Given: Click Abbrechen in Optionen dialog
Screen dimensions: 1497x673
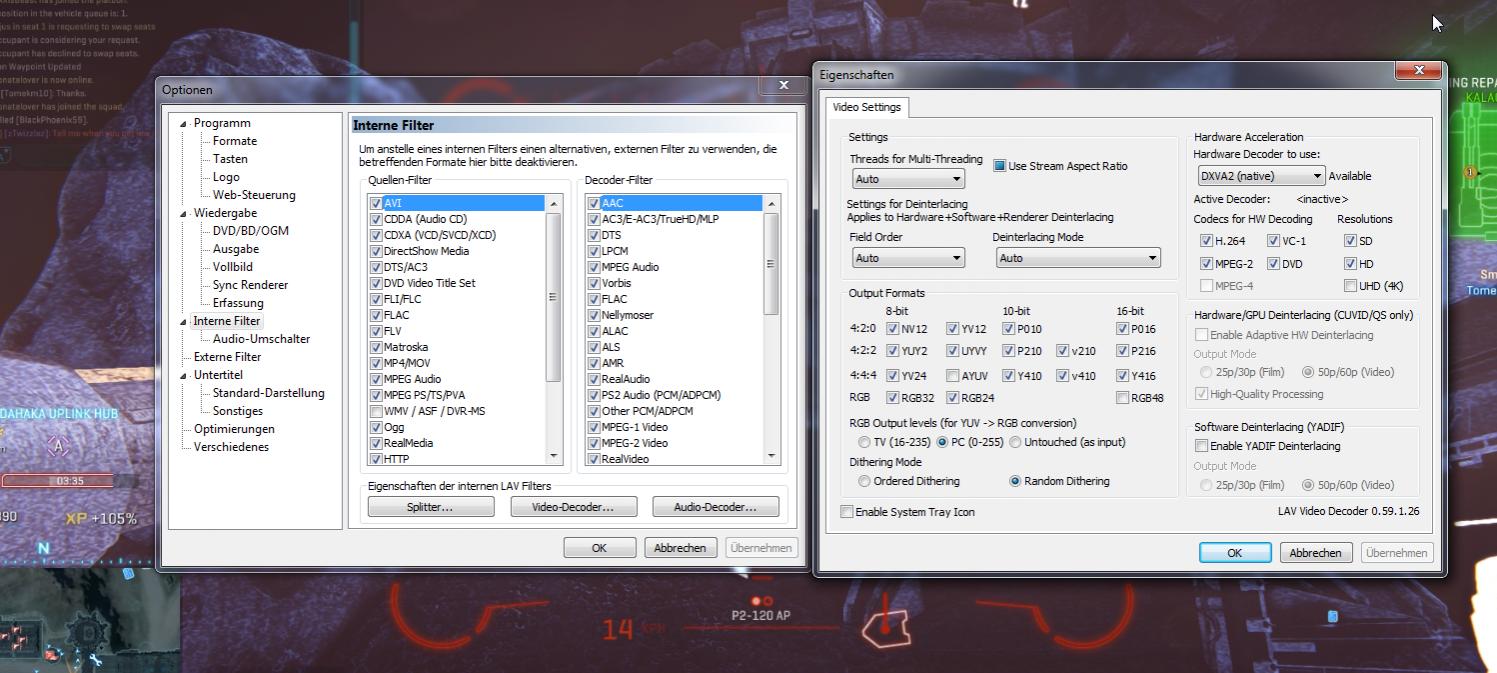Looking at the screenshot, I should (680, 548).
